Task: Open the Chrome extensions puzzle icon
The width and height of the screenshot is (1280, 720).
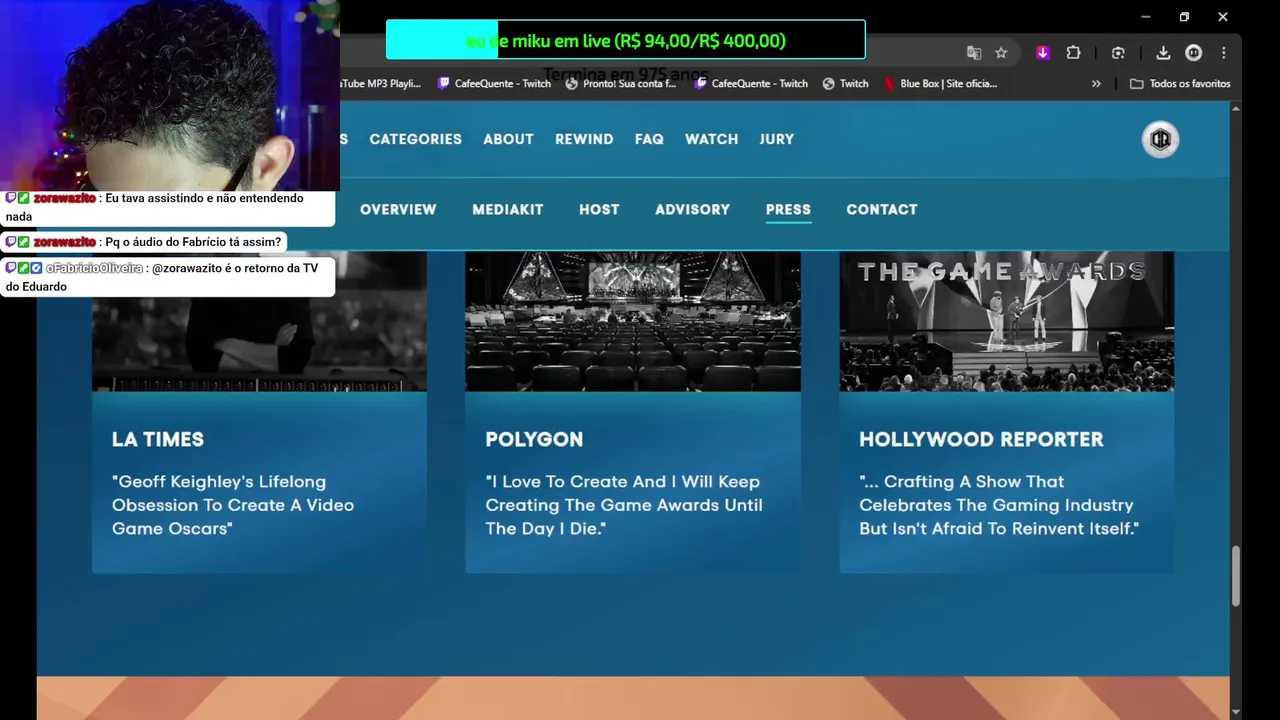Action: 1073,53
